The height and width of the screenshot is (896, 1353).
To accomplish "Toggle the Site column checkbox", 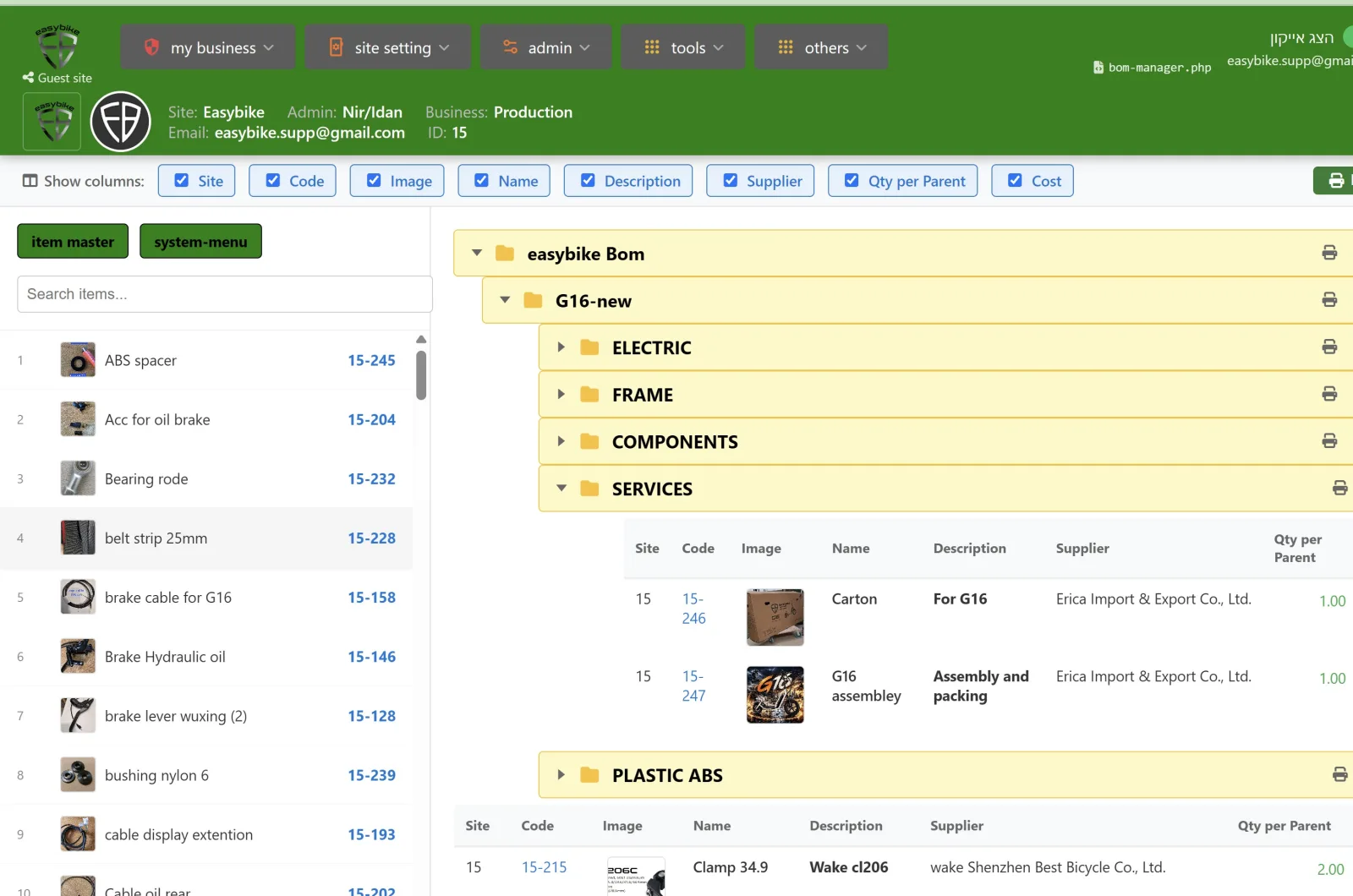I will (x=181, y=180).
